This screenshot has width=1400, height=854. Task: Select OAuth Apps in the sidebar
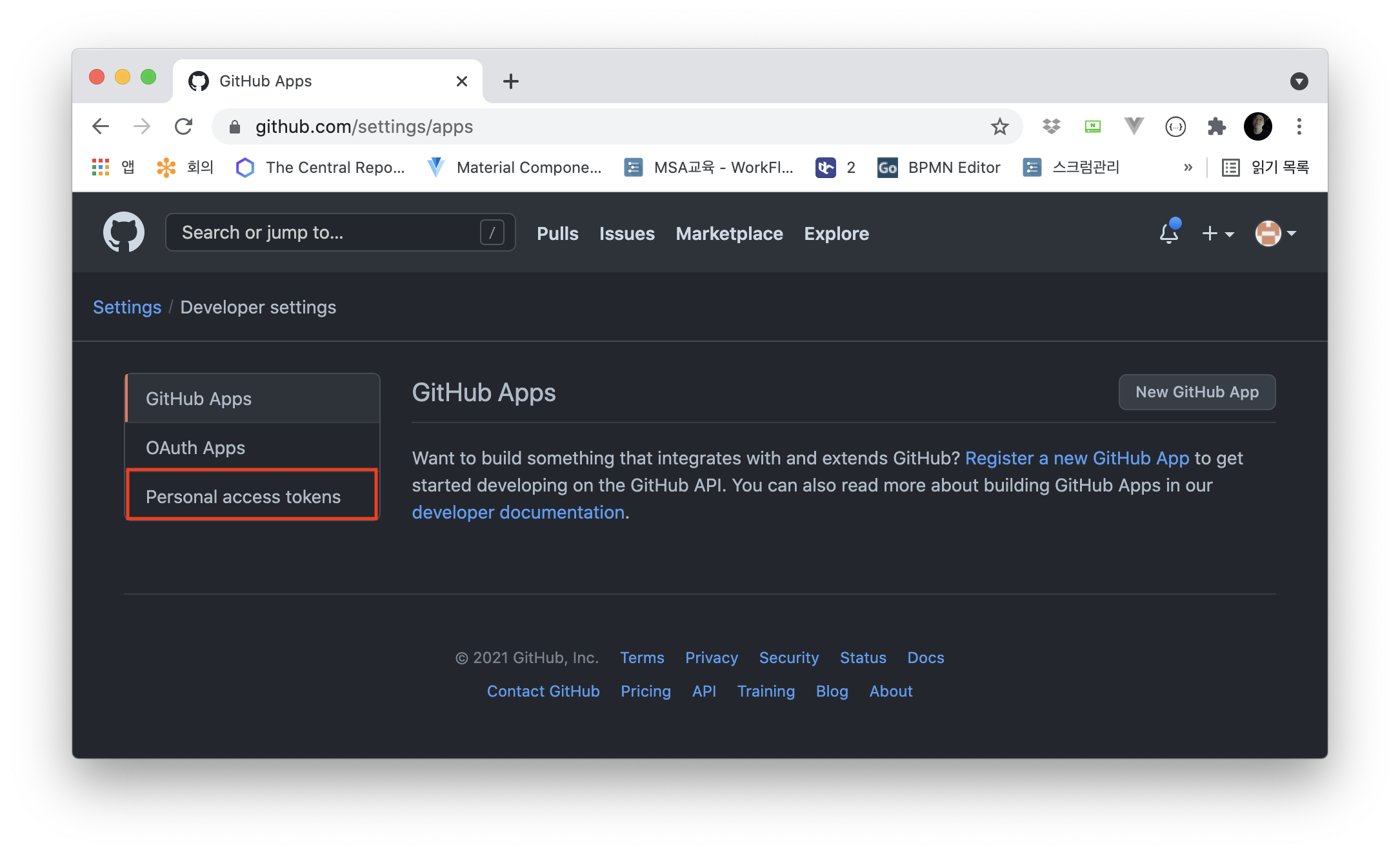(252, 448)
